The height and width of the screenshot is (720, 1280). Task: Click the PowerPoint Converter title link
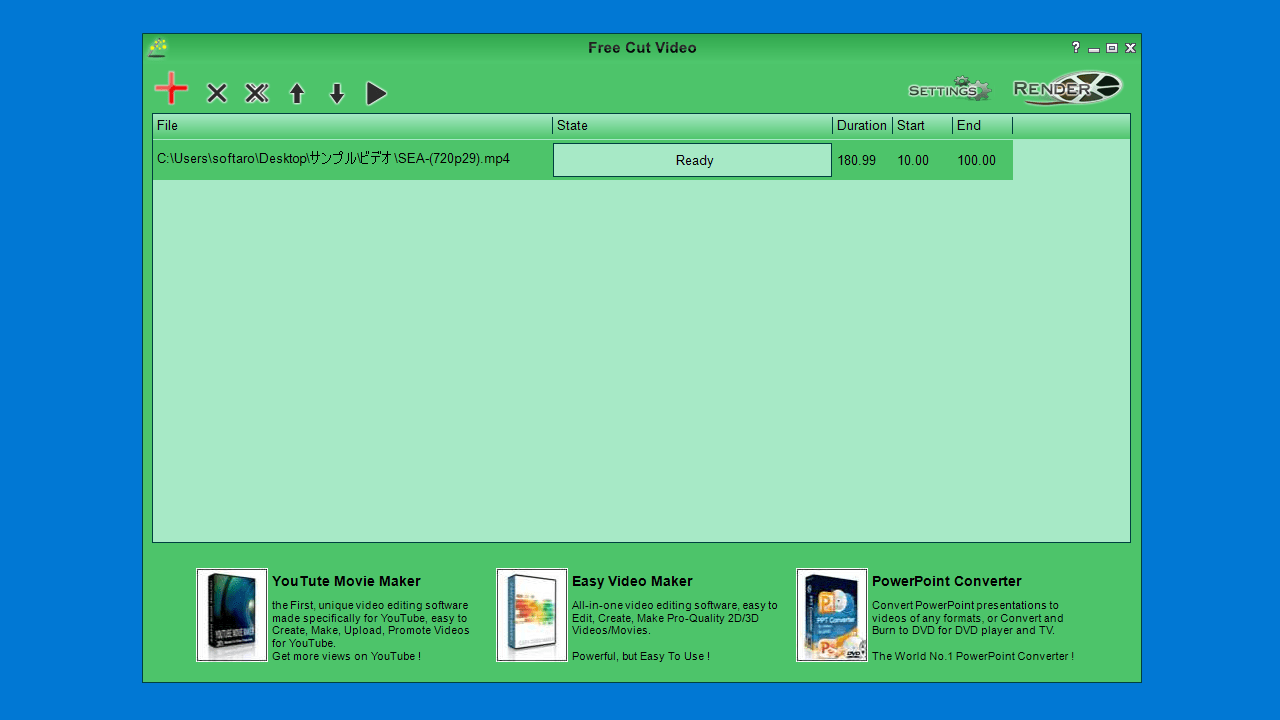pyautogui.click(x=947, y=582)
